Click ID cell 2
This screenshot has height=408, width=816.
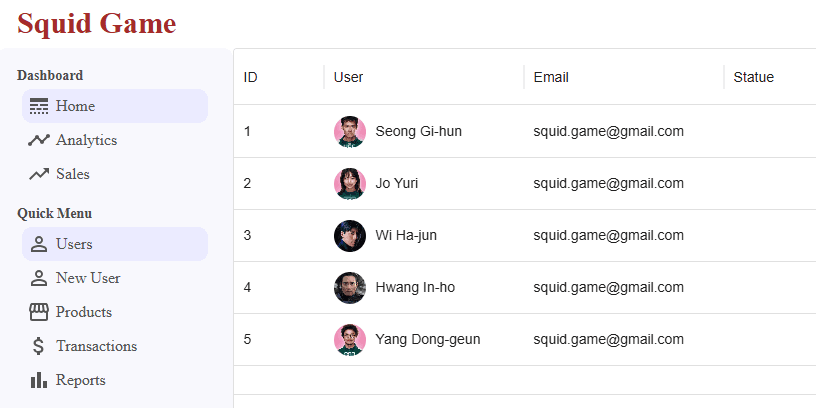click(247, 184)
